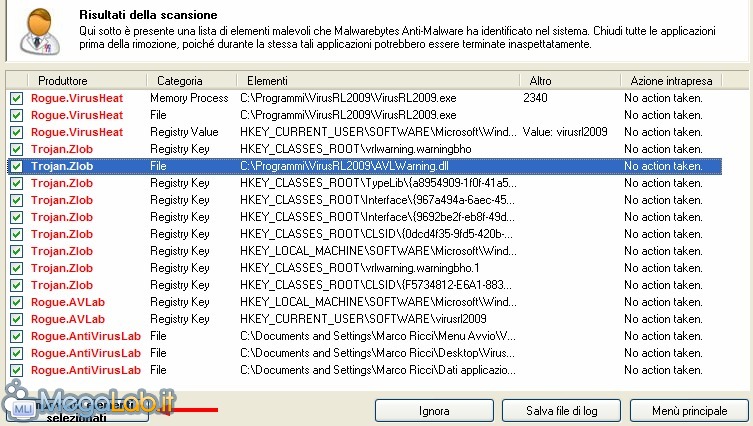Click Rogue.AntiVirusLab name for Desktop file row
Image resolution: width=753 pixels, height=426 pixels.
click(86, 353)
